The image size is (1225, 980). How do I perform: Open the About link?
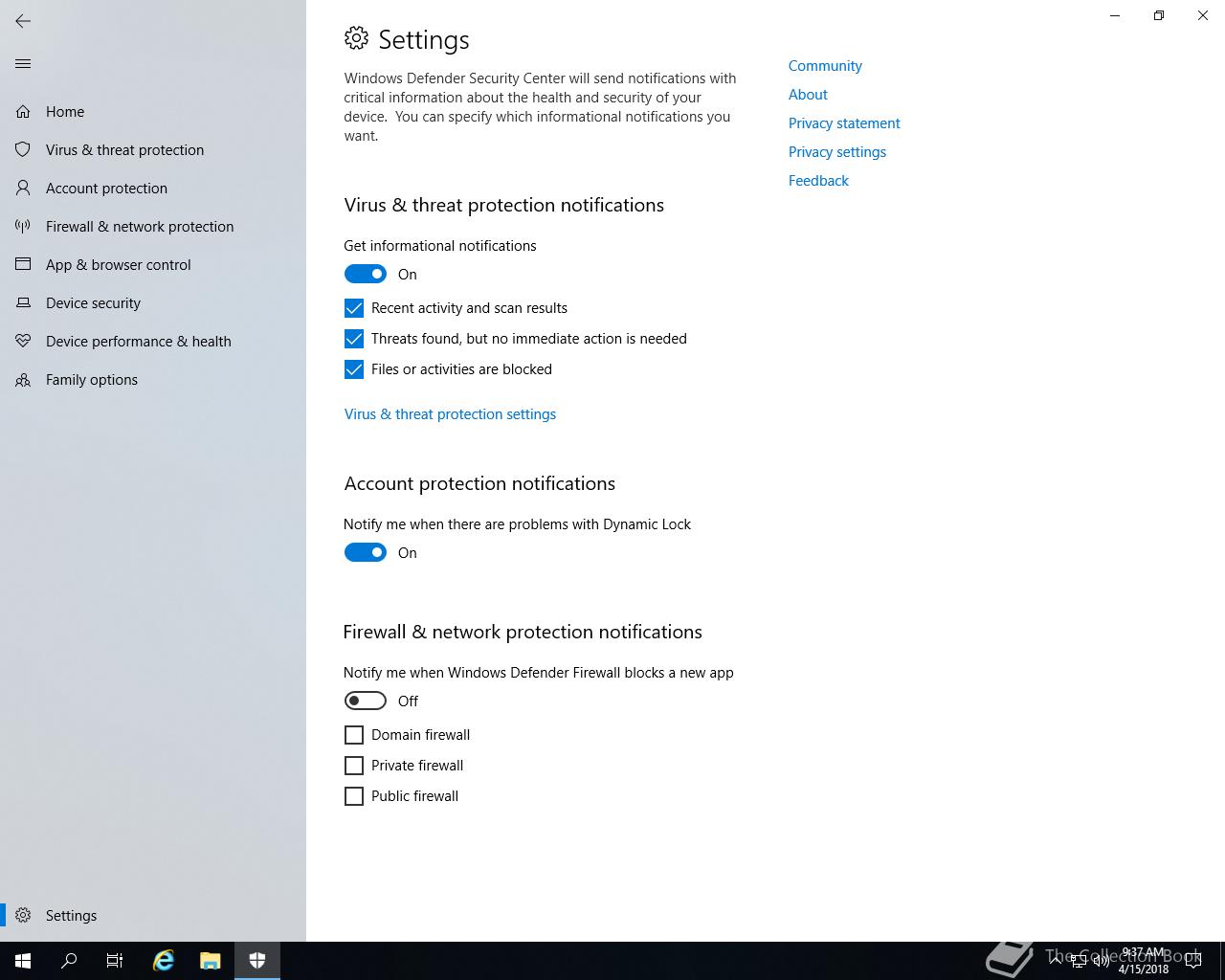coord(808,95)
